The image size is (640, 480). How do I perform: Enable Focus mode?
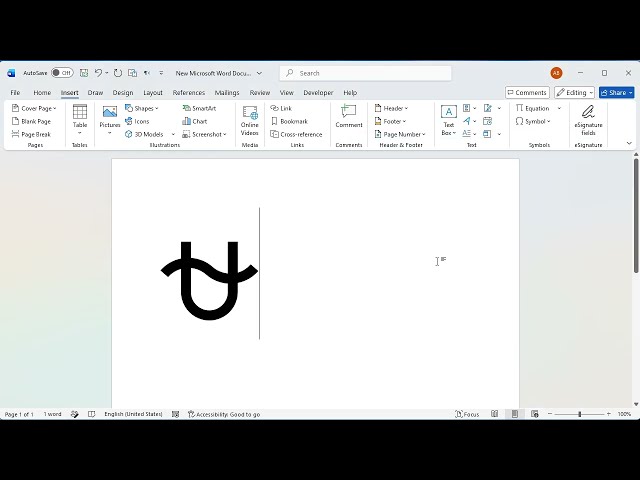(x=467, y=414)
